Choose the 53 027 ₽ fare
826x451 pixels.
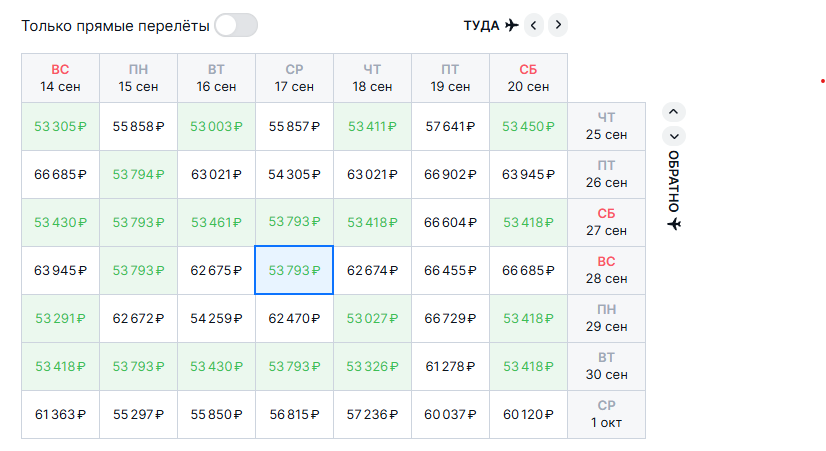point(372,318)
